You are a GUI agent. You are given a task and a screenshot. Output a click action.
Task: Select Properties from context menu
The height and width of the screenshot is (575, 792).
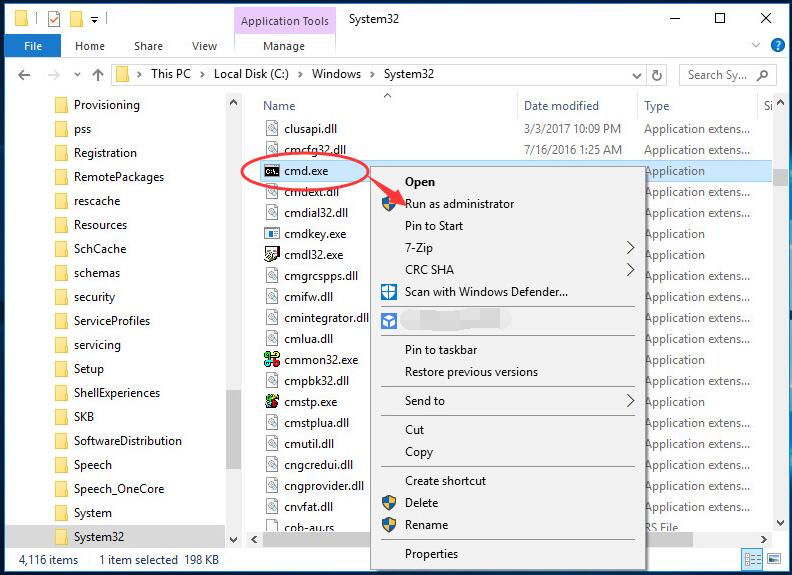coord(431,554)
